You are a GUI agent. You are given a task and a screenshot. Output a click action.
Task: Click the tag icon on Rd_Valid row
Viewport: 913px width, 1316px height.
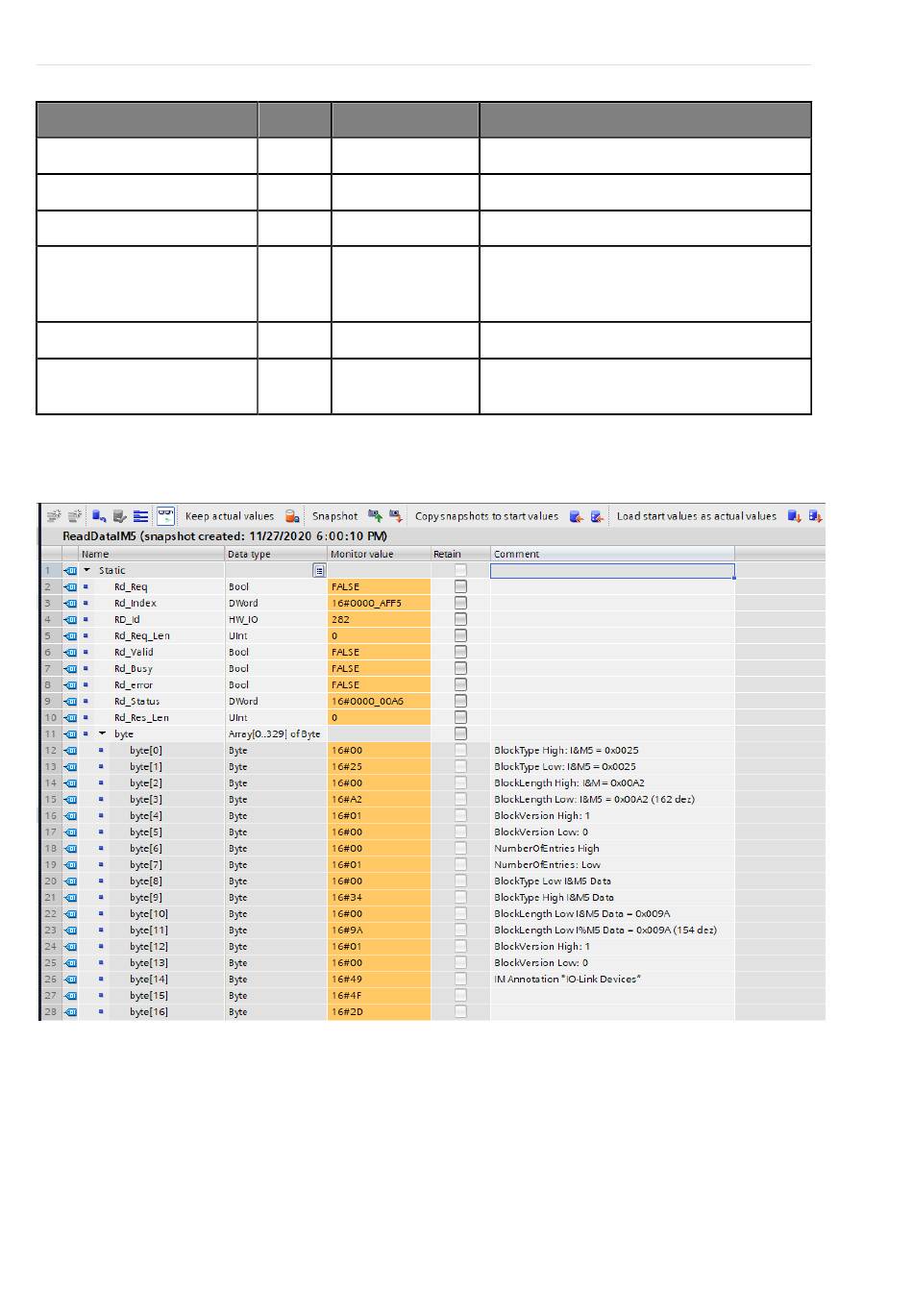click(70, 653)
